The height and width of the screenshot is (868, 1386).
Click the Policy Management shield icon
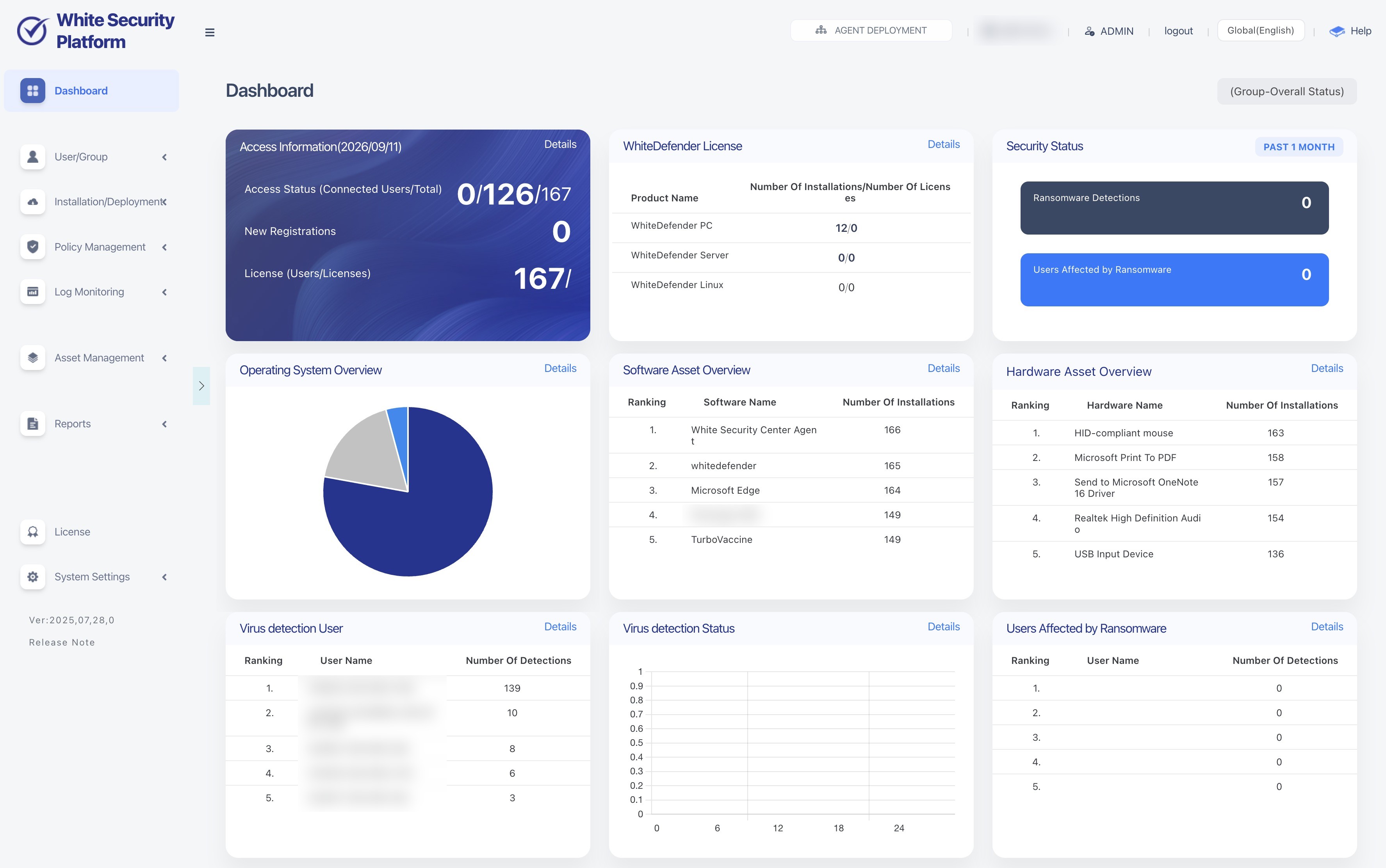(x=33, y=247)
